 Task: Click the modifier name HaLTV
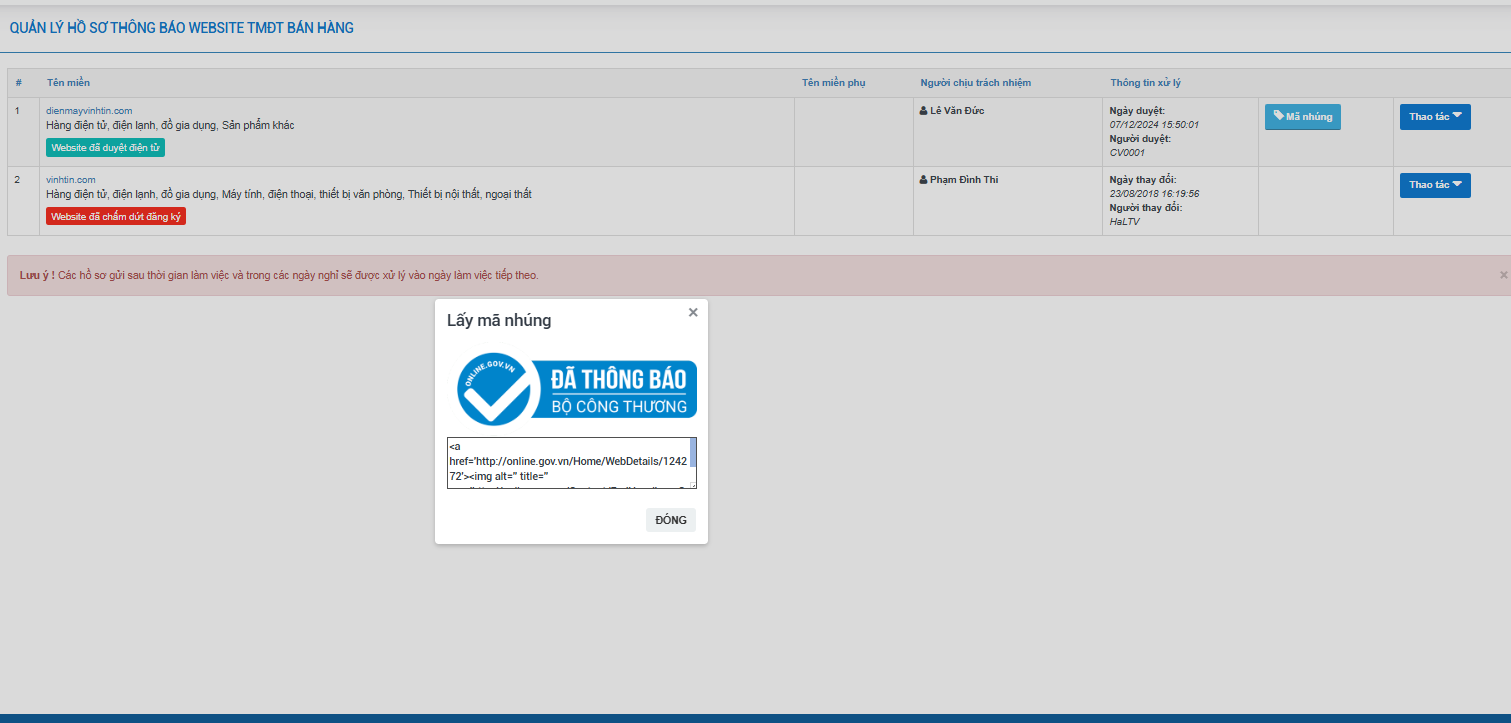pos(1124,222)
